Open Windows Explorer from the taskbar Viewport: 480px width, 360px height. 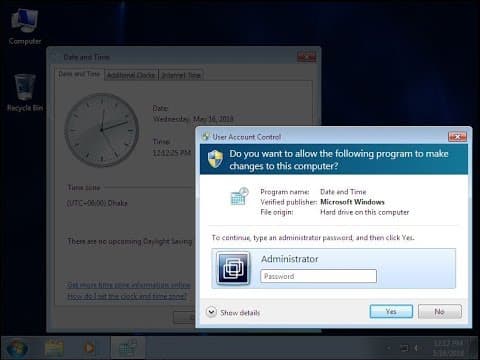[54, 348]
